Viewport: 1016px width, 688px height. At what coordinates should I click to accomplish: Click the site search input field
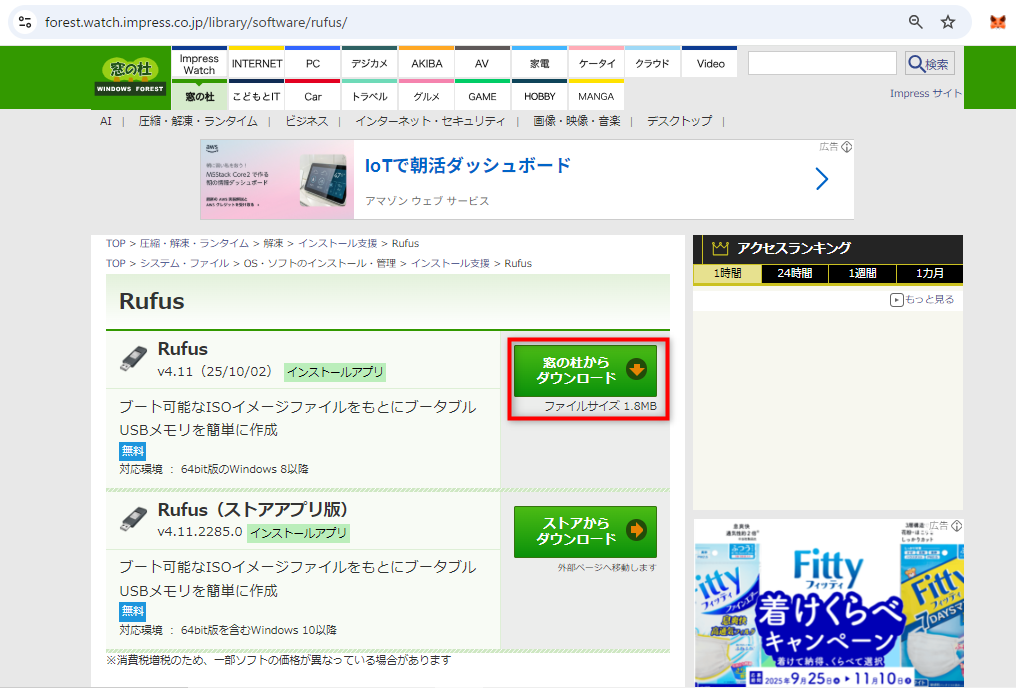pos(822,64)
